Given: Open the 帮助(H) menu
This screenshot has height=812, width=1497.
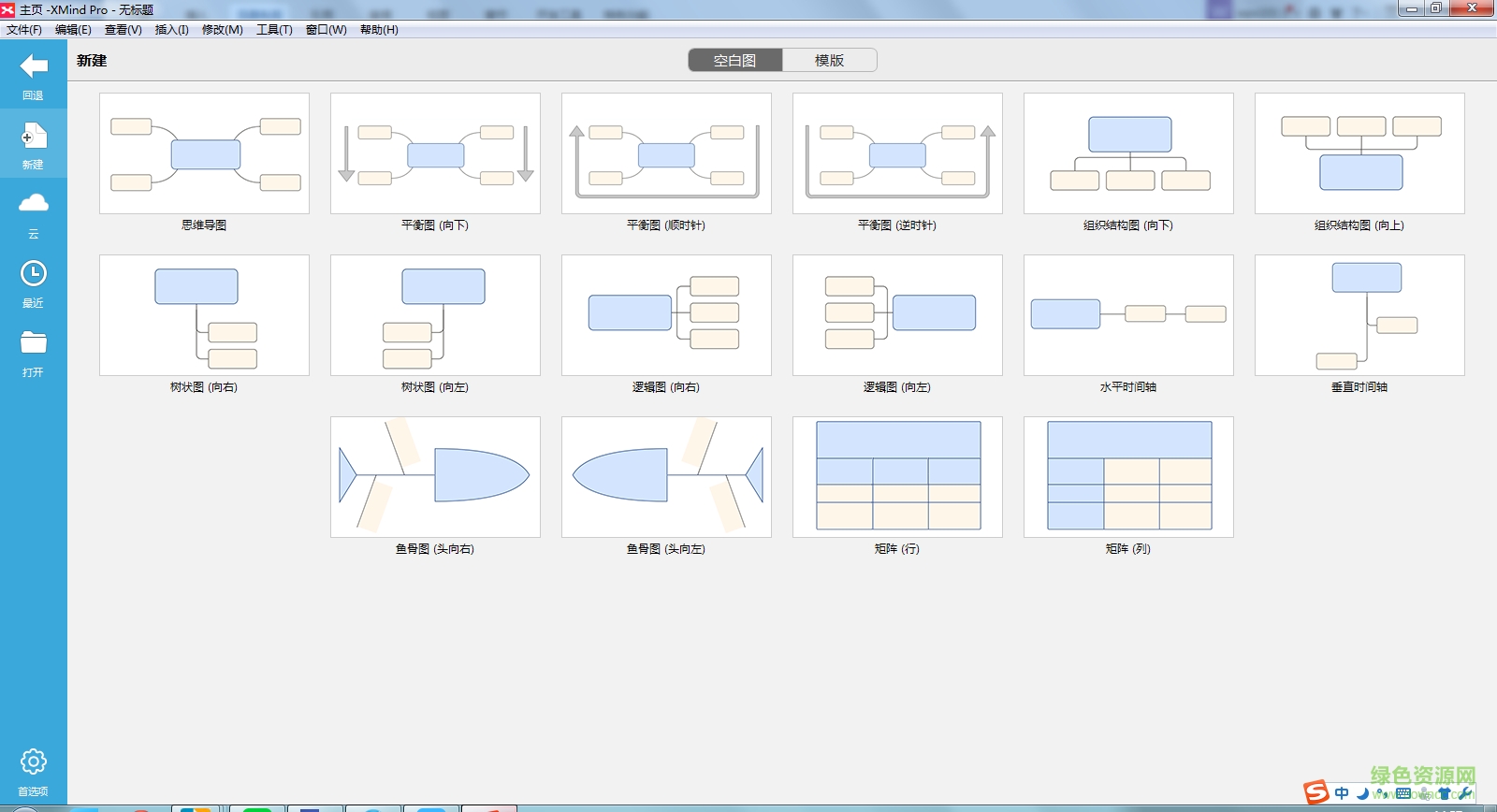Looking at the screenshot, I should (x=379, y=30).
